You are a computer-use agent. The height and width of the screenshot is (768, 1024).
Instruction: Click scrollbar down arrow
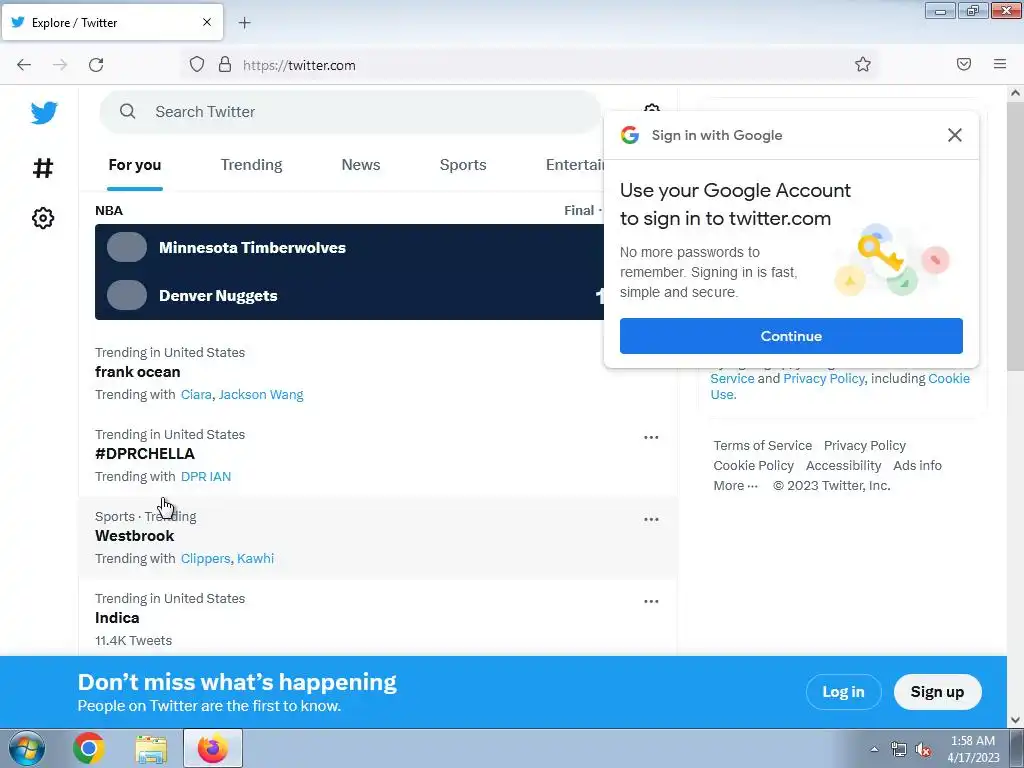(1015, 720)
